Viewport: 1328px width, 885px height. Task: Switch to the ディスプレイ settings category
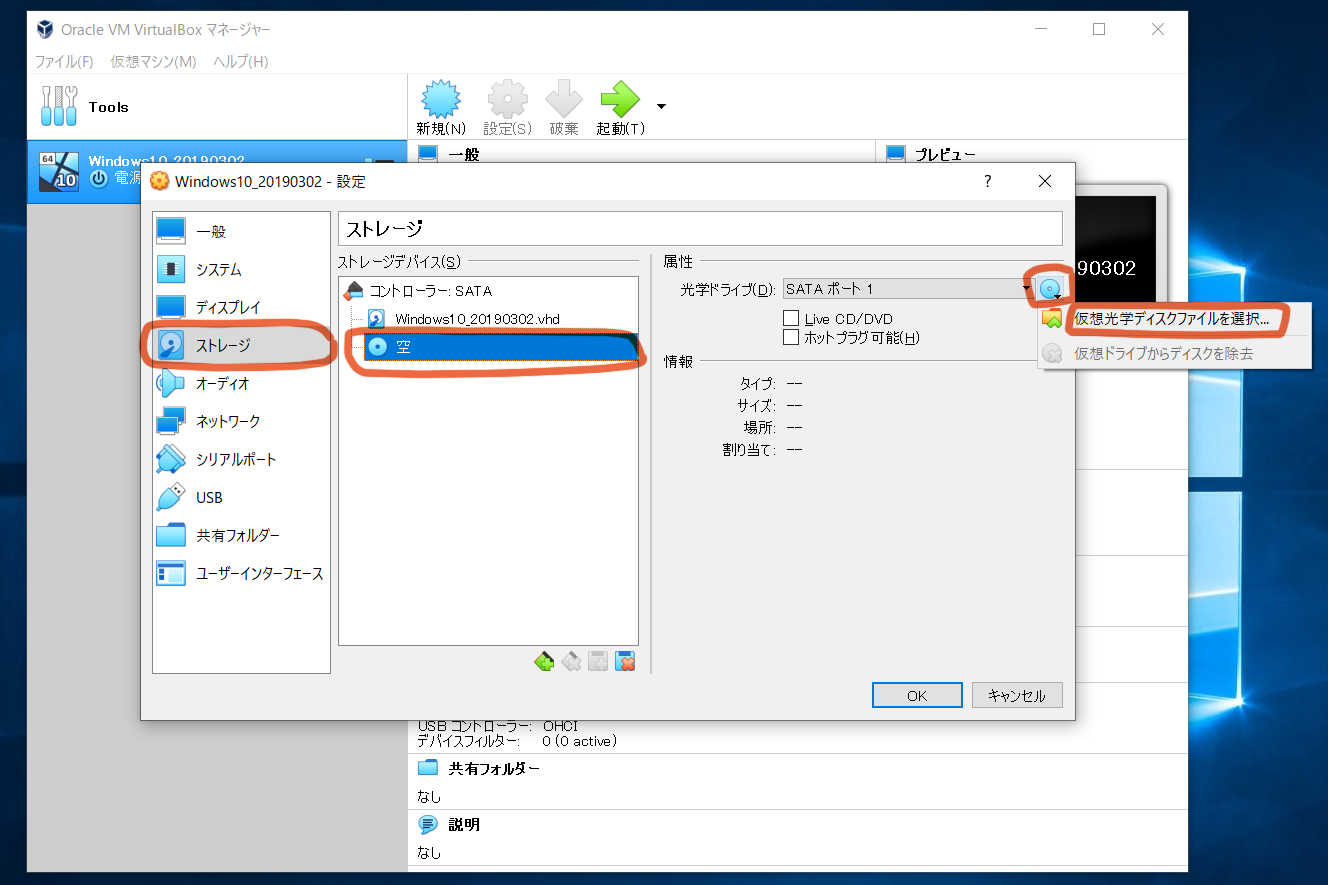(241, 307)
